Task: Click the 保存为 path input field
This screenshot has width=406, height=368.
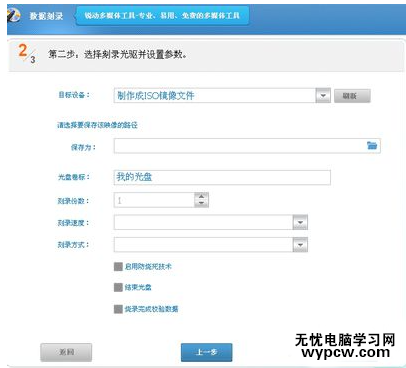Action: (247, 146)
